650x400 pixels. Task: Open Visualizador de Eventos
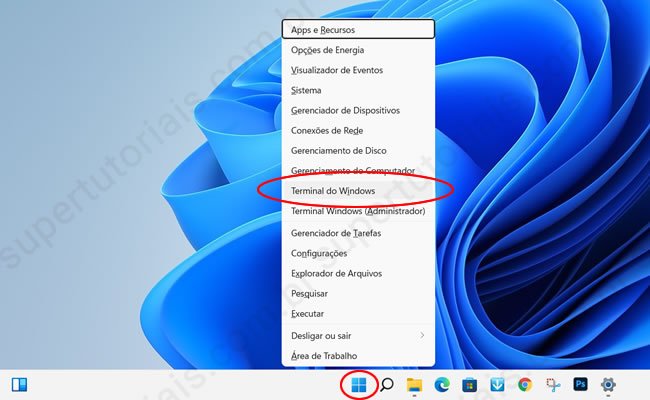pos(358,70)
